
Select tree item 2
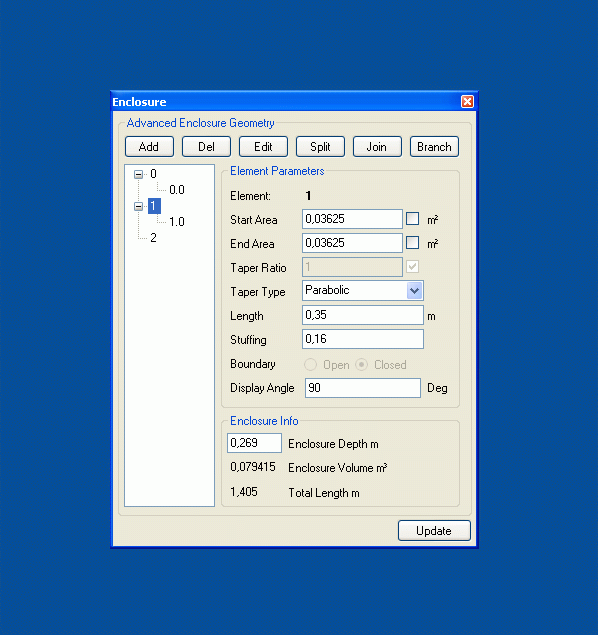[153, 238]
